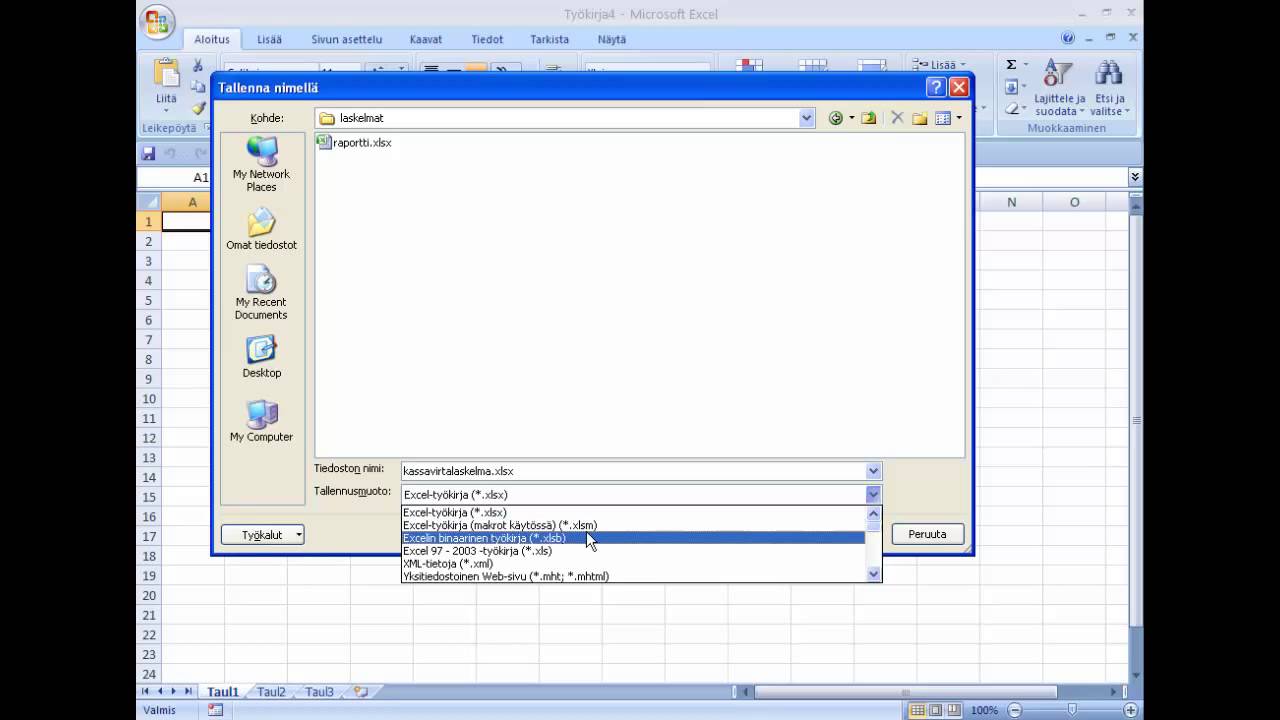Click the zoom in plus button
Viewport: 1280px width, 720px height.
pos(1132,710)
